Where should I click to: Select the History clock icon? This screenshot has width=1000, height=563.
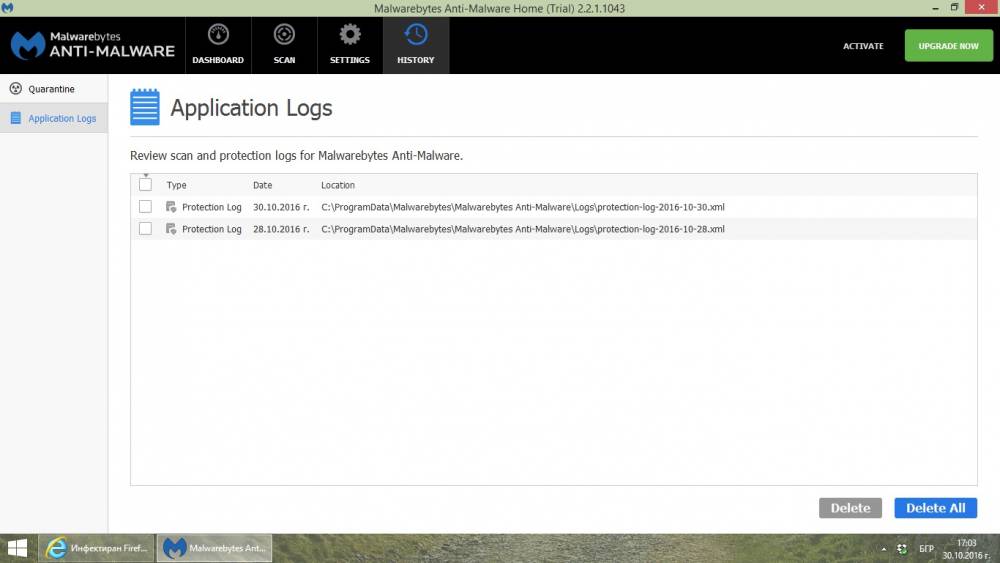(416, 34)
